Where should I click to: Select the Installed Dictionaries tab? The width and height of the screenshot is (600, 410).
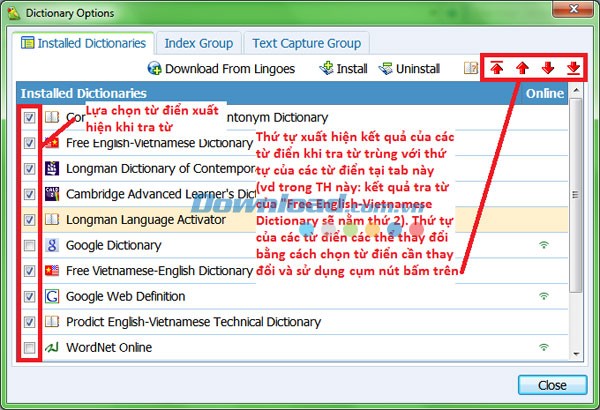click(x=83, y=43)
